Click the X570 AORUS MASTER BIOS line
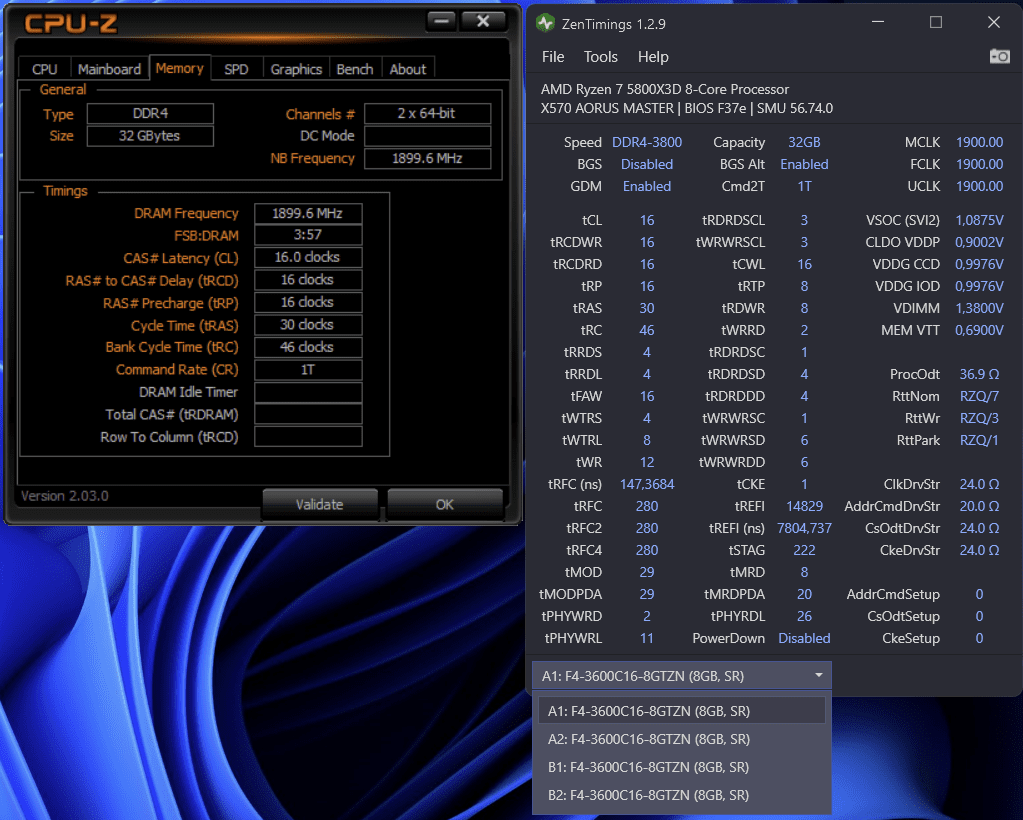 coord(686,108)
